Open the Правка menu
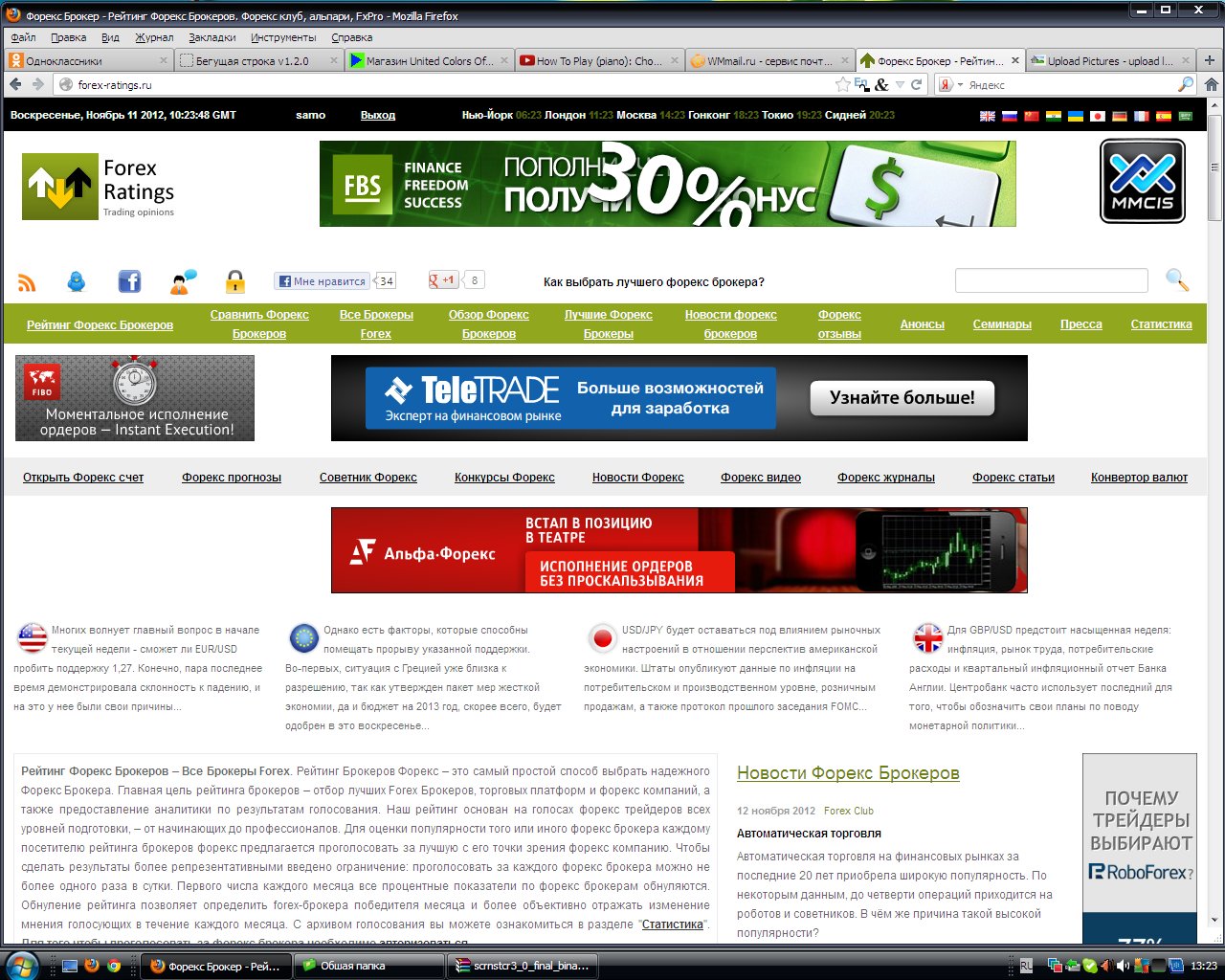Image resolution: width=1225 pixels, height=980 pixels. click(69, 37)
